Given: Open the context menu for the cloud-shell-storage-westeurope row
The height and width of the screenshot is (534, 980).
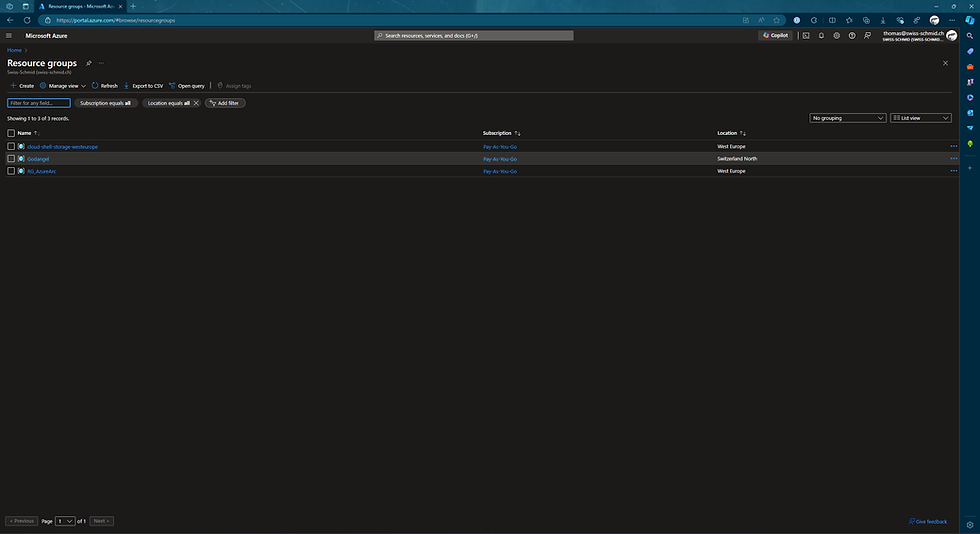Looking at the screenshot, I should [953, 146].
